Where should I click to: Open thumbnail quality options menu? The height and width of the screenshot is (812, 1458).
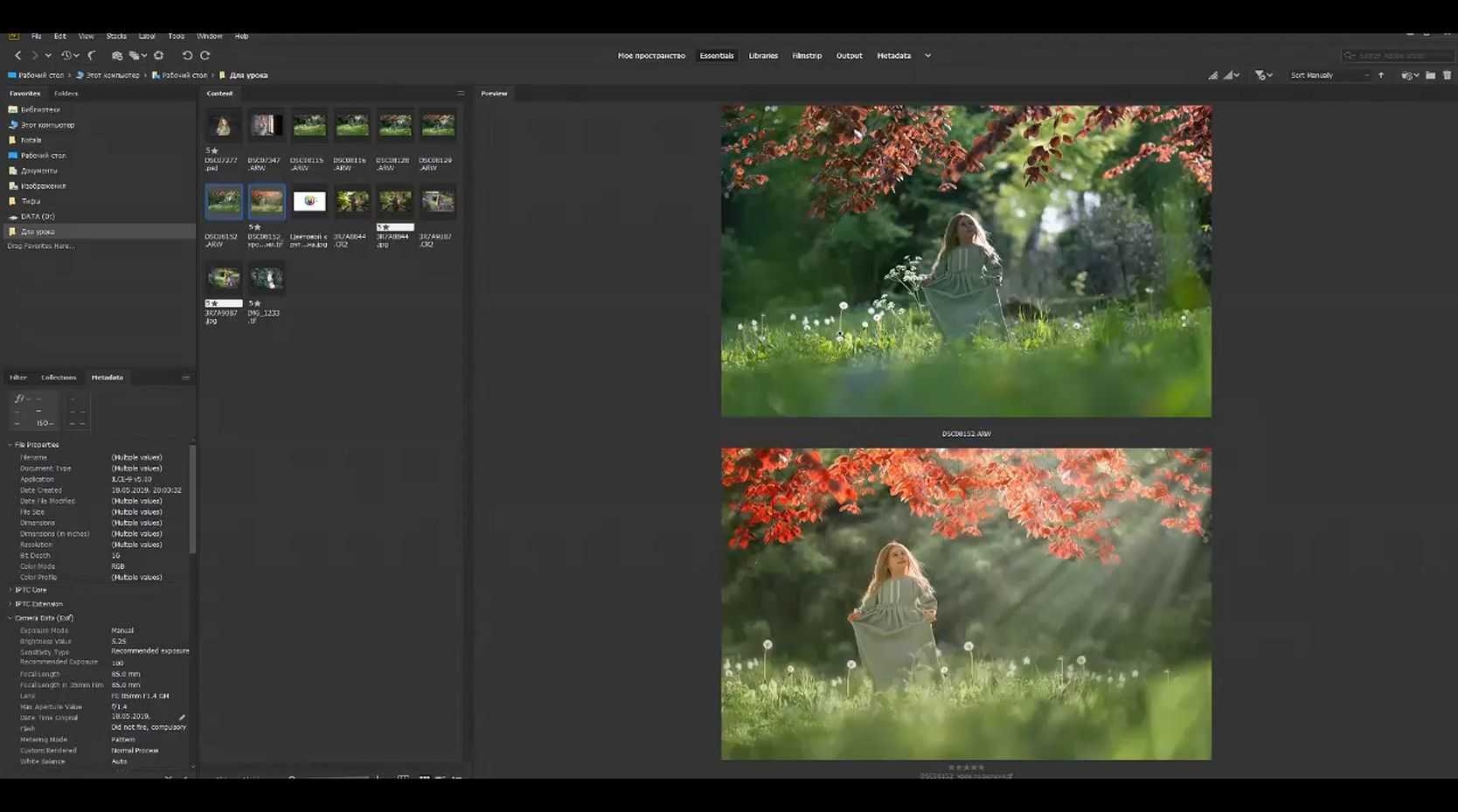[1232, 75]
